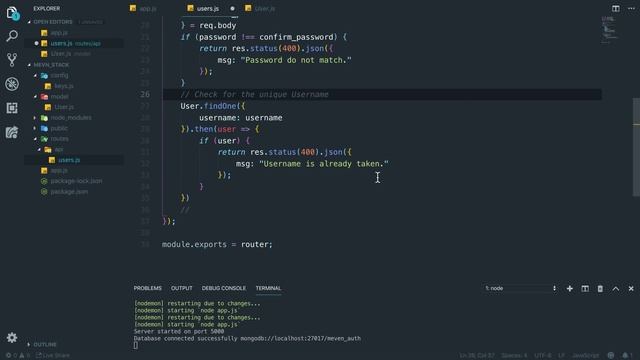Image resolution: width=640 pixels, height=360 pixels.
Task: Click in the terminal input cursor line
Action: [136, 346]
